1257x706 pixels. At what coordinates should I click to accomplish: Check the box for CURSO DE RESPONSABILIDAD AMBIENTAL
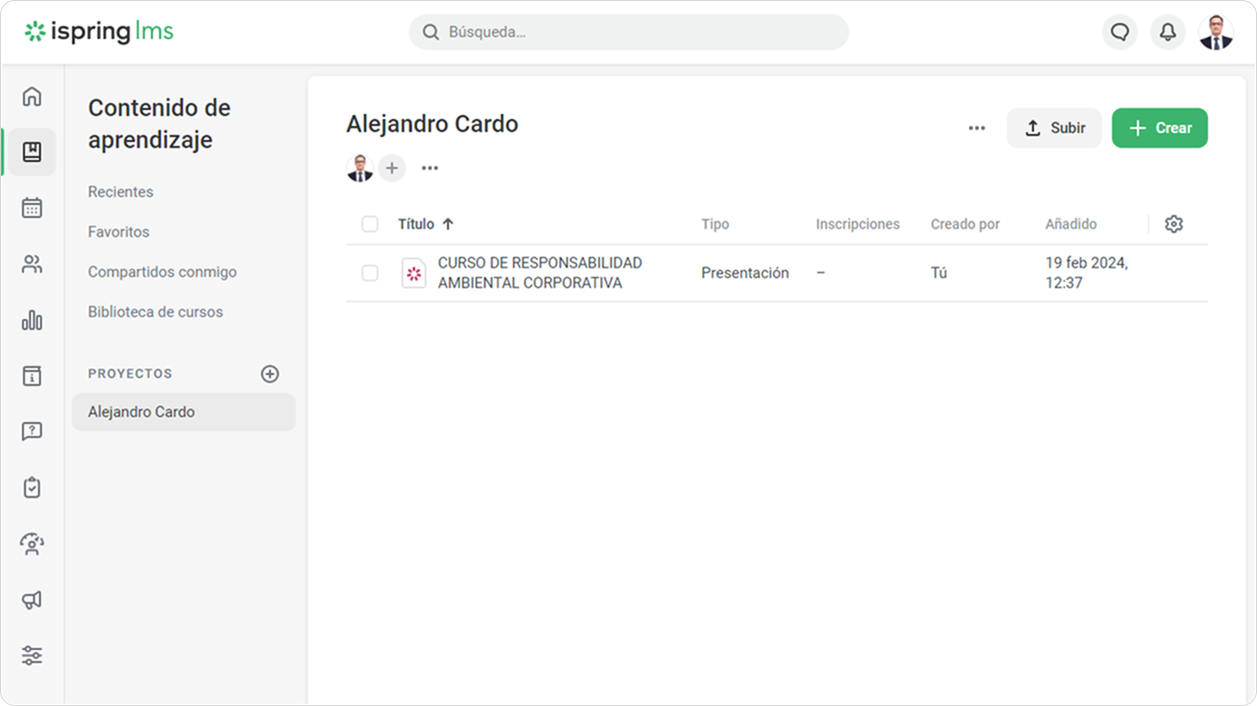click(x=370, y=273)
